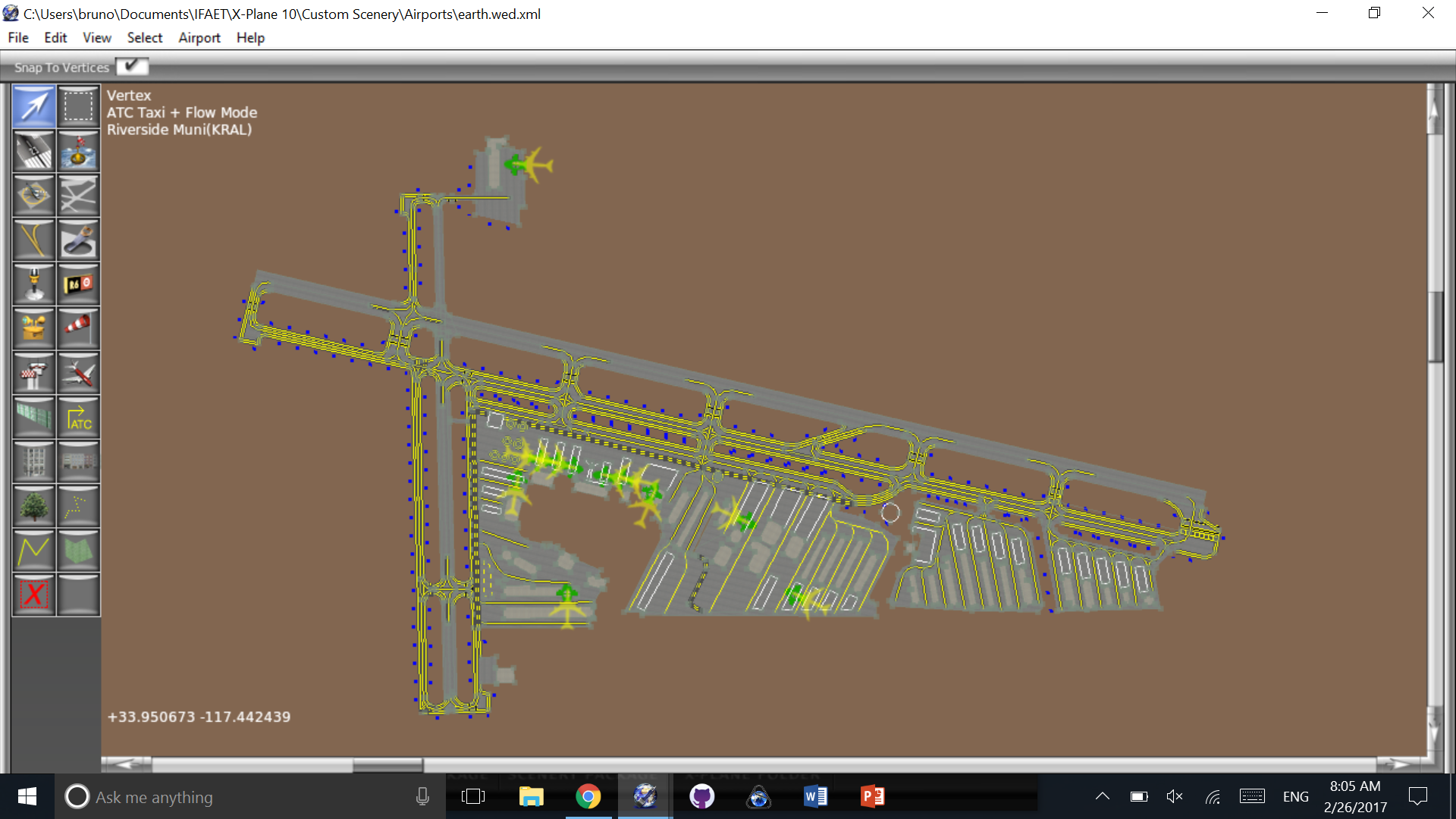Select the red X Exclusion tool

[x=33, y=595]
